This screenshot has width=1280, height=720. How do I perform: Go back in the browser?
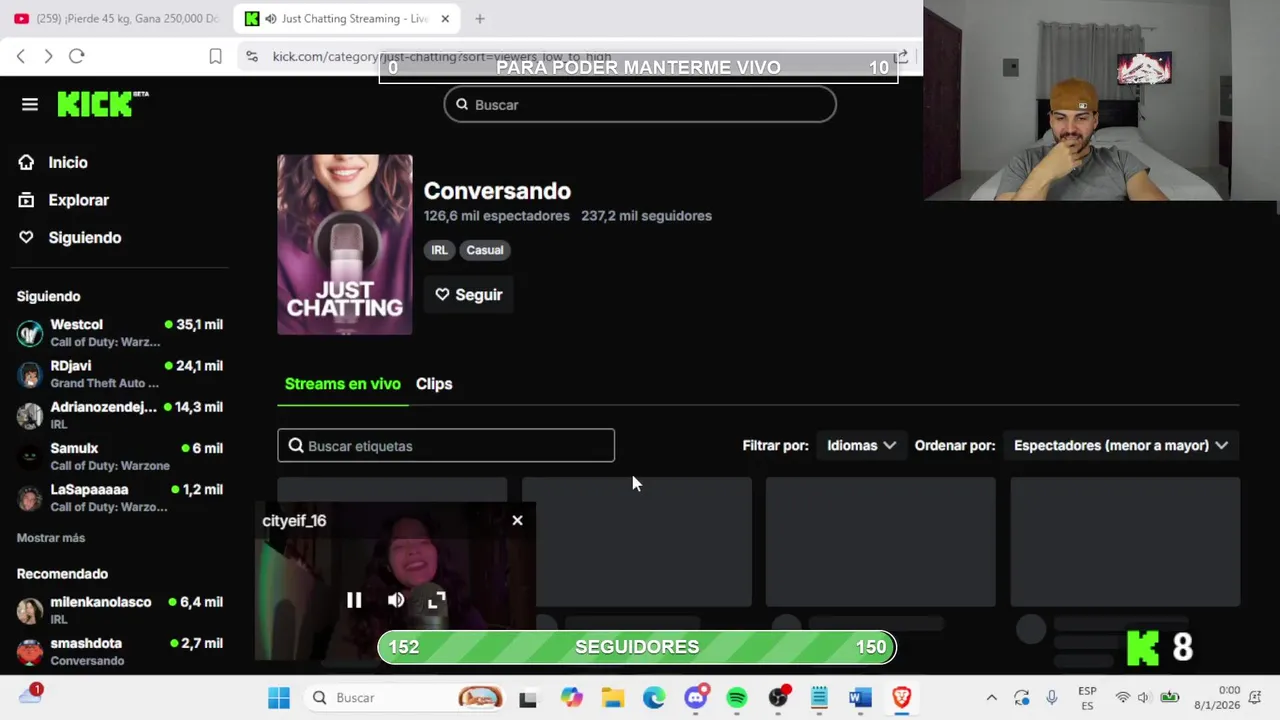tap(21, 56)
